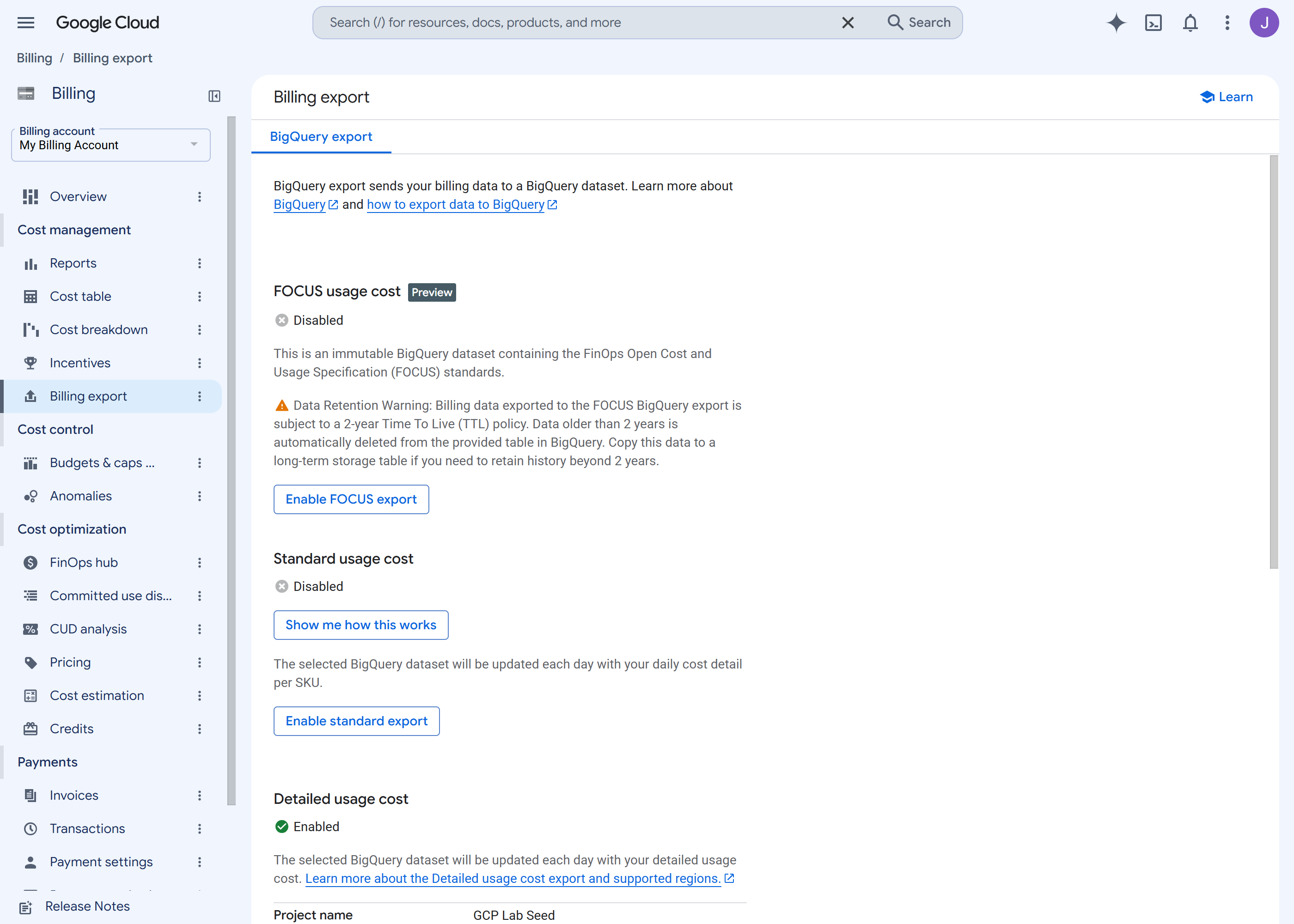Click the Transactions clock icon
The width and height of the screenshot is (1294, 924).
(30, 829)
